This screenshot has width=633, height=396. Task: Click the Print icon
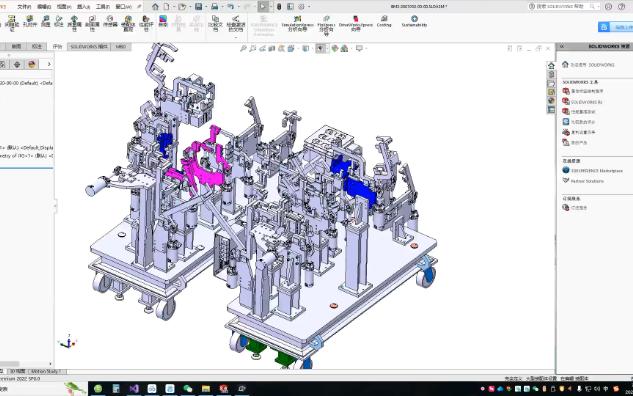tap(214, 6)
